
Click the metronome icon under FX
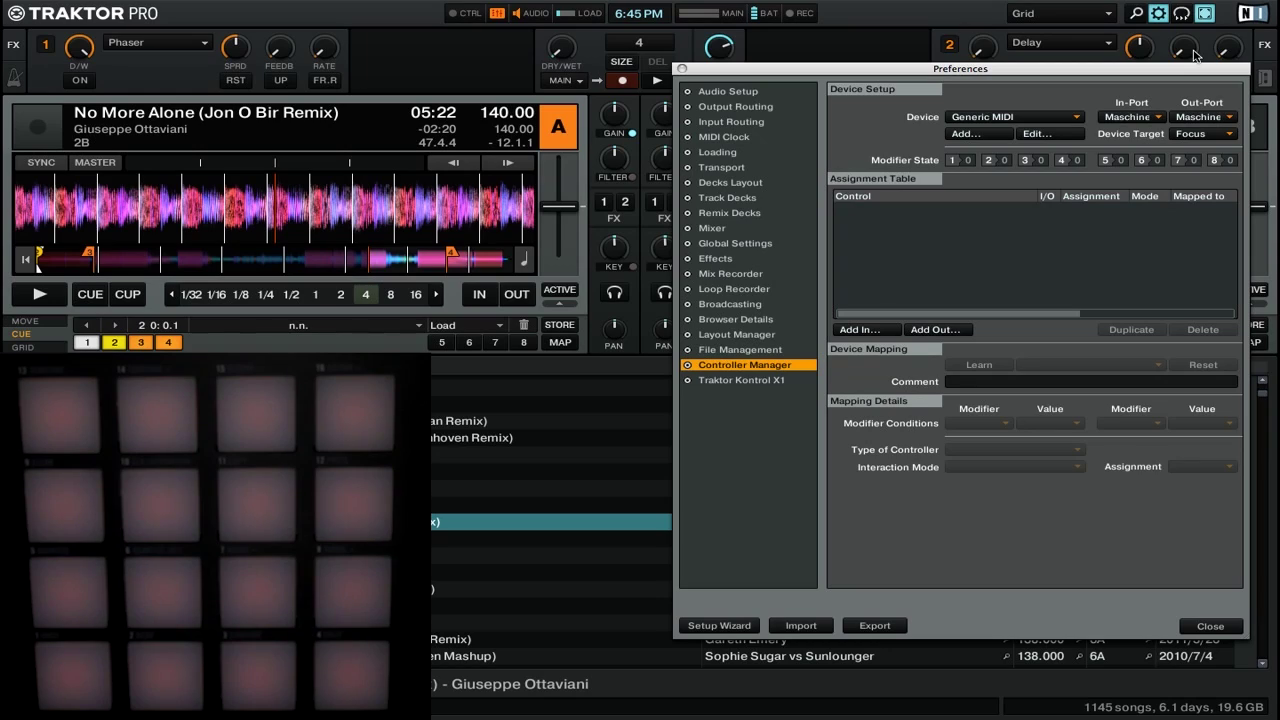(x=14, y=77)
